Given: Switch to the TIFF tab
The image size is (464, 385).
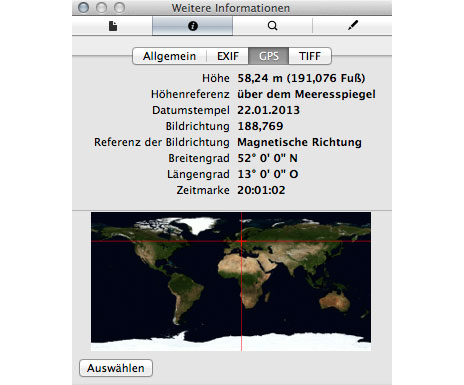Looking at the screenshot, I should click(310, 56).
